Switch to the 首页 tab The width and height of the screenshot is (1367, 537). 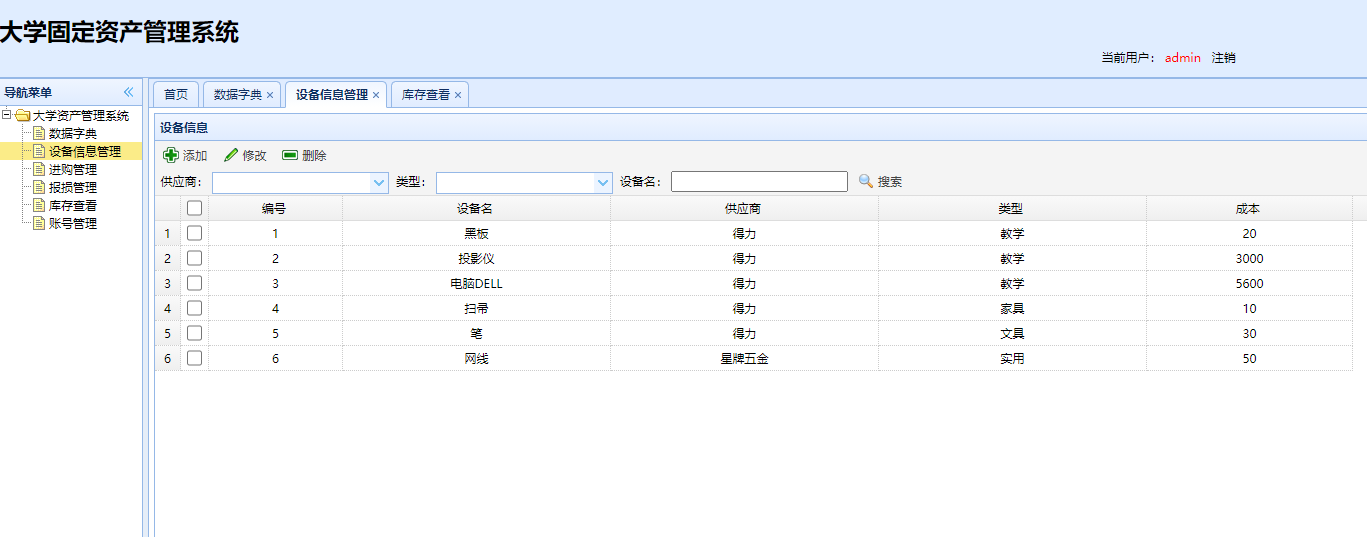(176, 94)
